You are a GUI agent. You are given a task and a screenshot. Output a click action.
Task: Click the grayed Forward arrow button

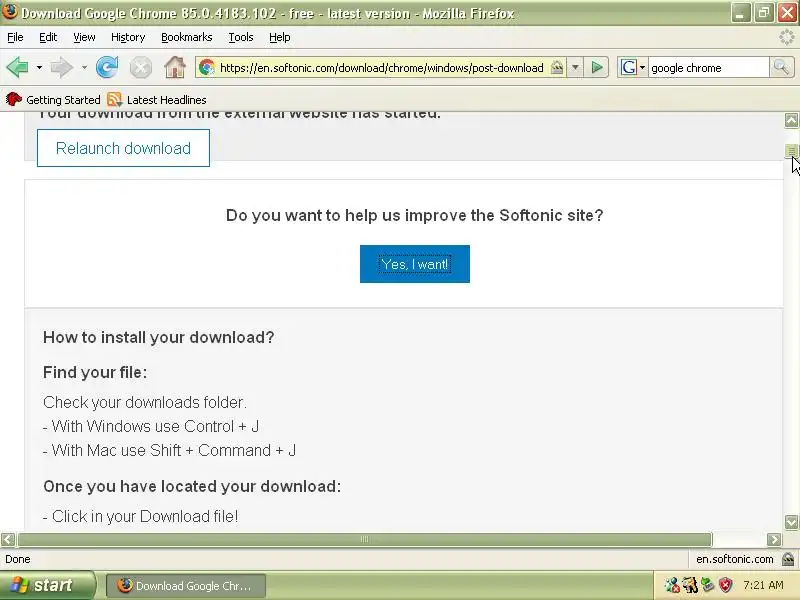[x=62, y=67]
